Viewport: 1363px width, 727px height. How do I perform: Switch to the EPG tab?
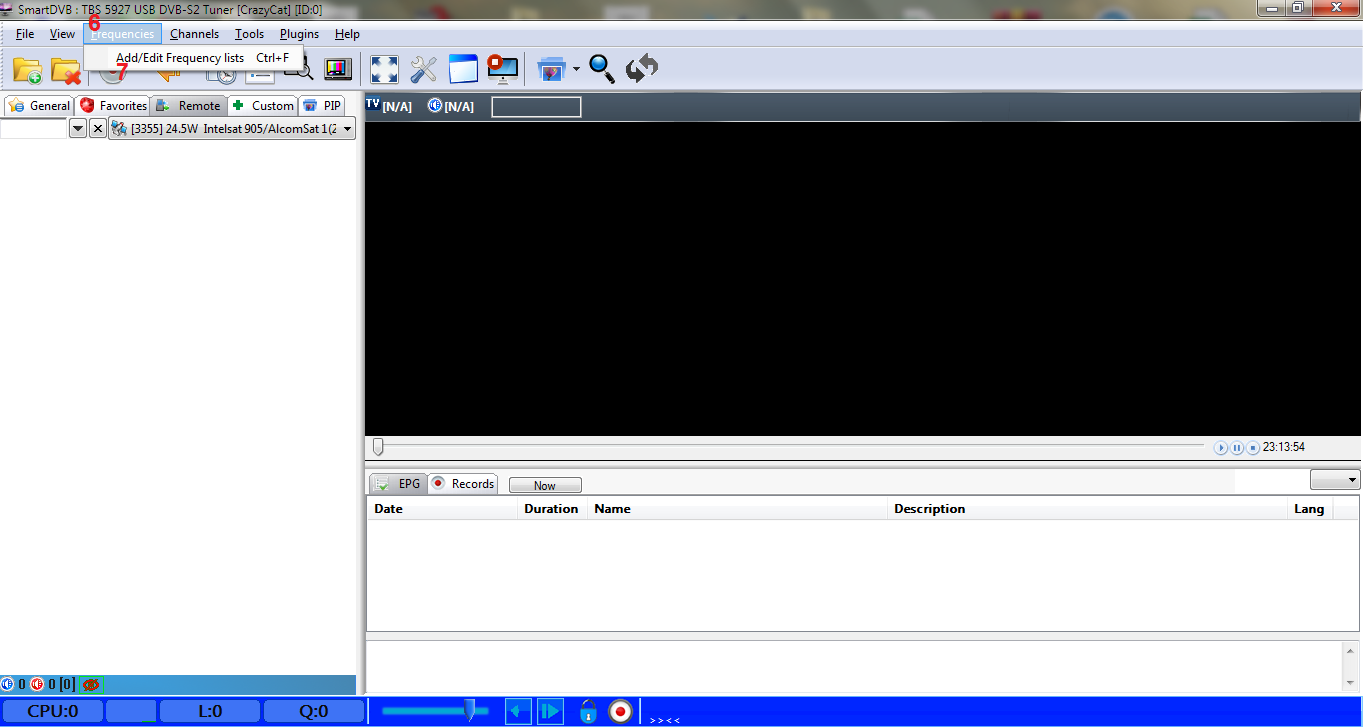(x=397, y=483)
